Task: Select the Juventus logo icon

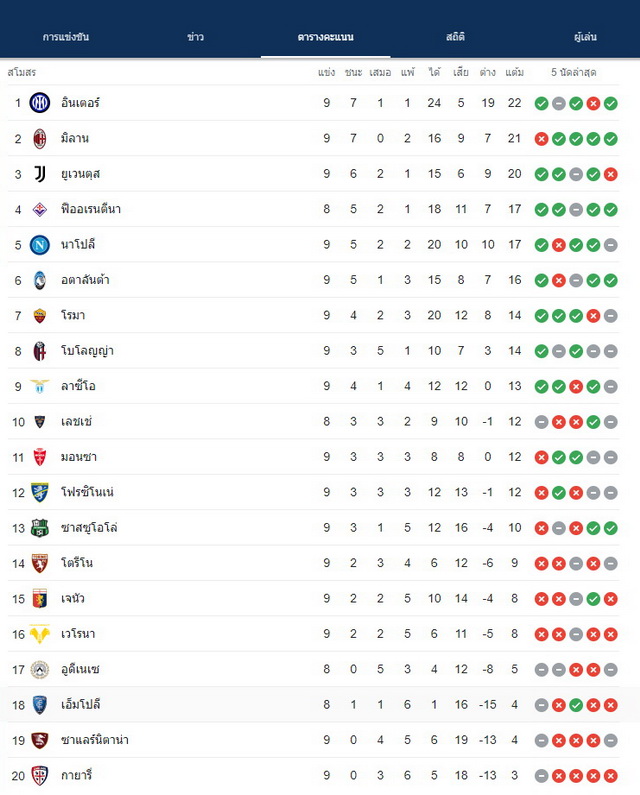Action: click(40, 174)
